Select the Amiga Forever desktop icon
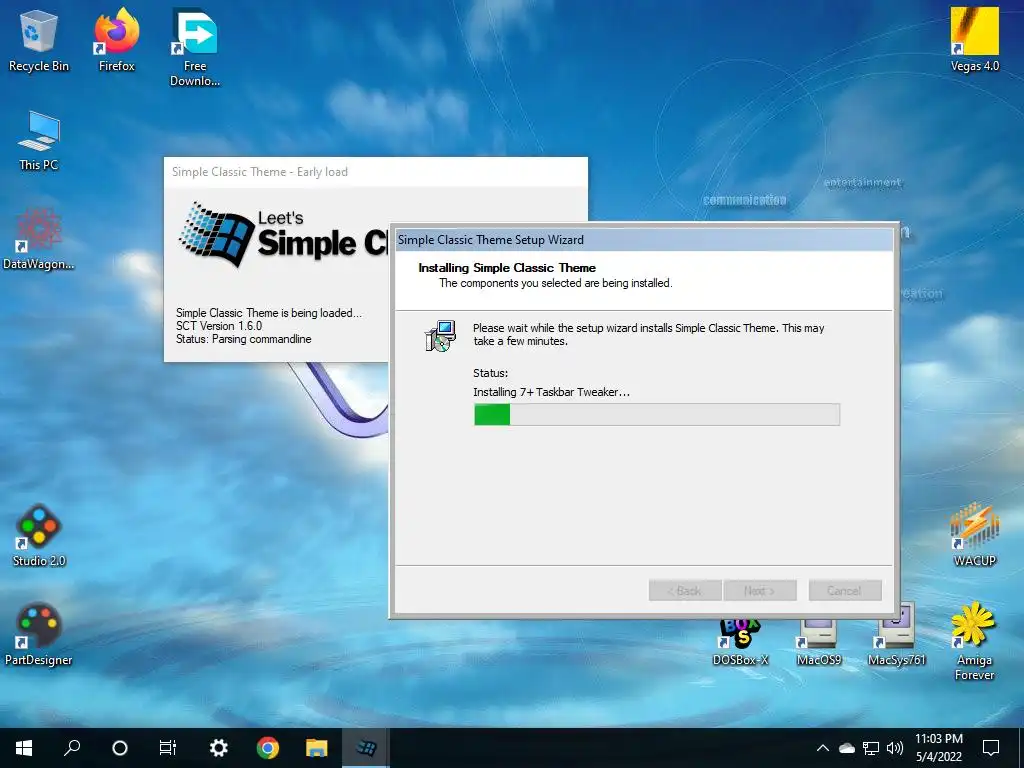The height and width of the screenshot is (768, 1024). coord(974,641)
